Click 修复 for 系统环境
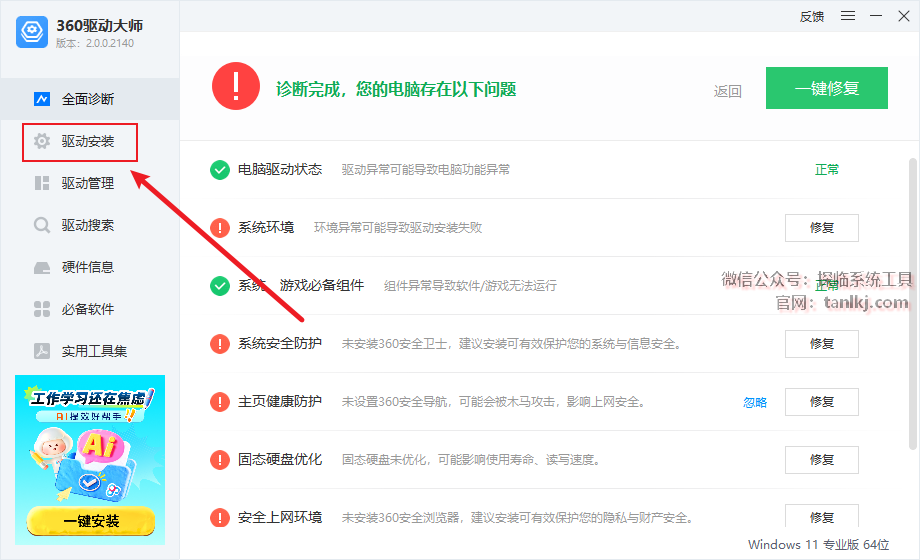This screenshot has width=920, height=560. (821, 228)
